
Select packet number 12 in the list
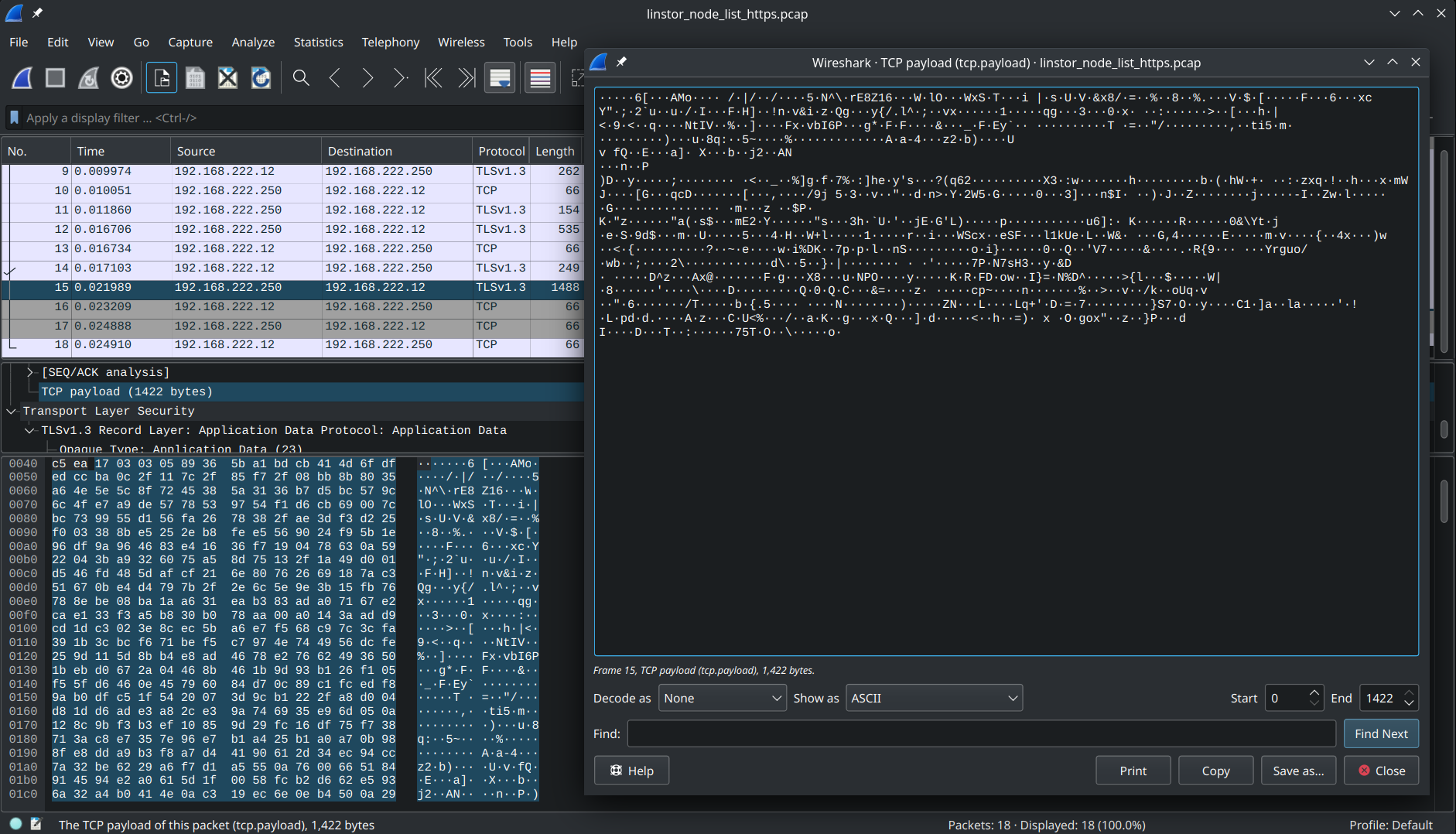coord(232,229)
